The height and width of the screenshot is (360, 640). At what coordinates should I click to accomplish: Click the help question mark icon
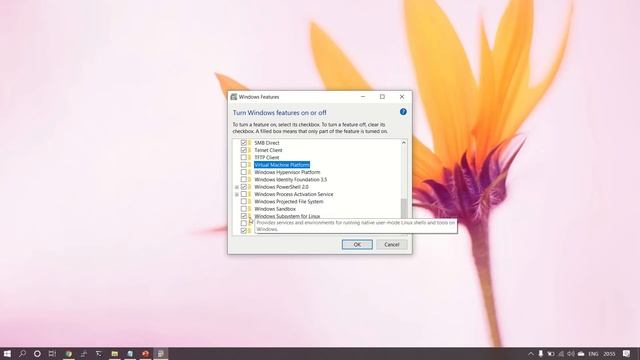pos(403,112)
